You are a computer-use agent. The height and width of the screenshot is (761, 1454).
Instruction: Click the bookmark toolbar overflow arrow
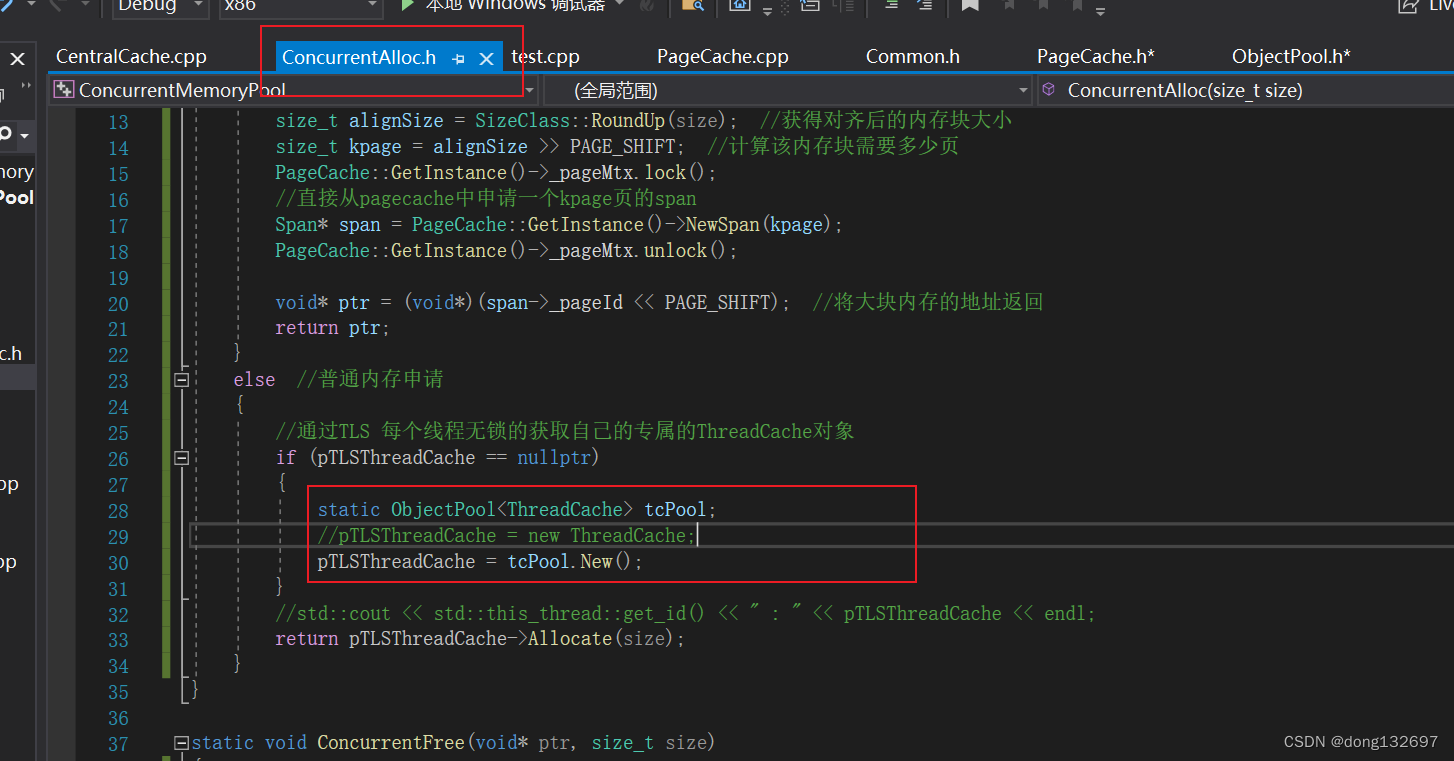click(1100, 10)
